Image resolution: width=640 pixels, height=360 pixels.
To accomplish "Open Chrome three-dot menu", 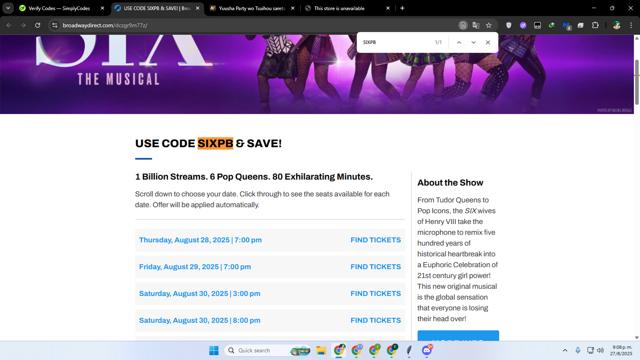I will 631,25.
